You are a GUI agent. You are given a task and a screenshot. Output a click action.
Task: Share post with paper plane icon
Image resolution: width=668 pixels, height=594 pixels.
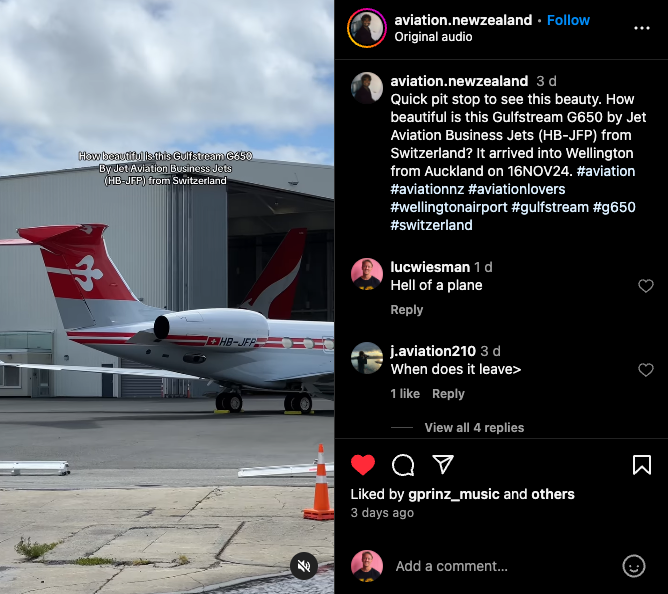tap(443, 464)
